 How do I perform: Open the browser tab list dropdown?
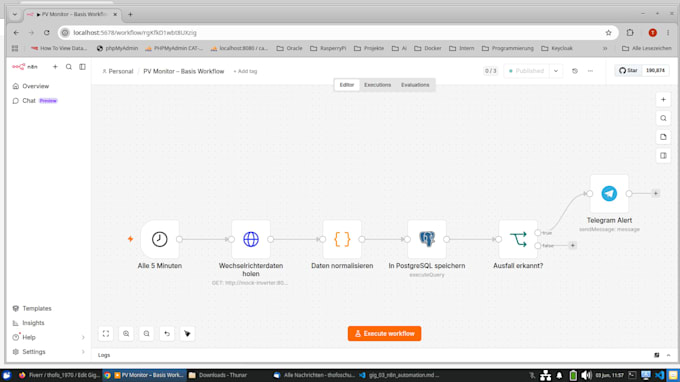point(15,14)
